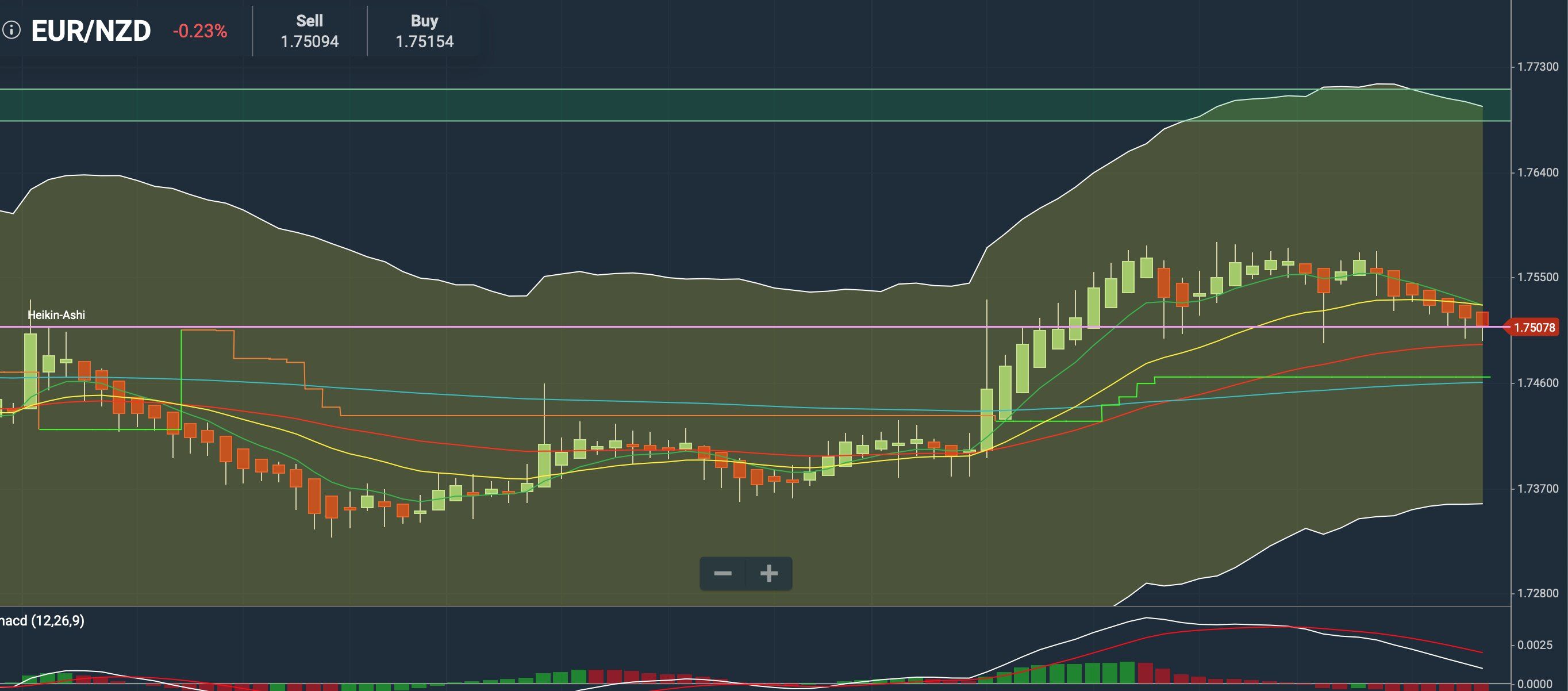Click the Heikin-Ashi chart label
The width and height of the screenshot is (1568, 691).
click(x=56, y=315)
